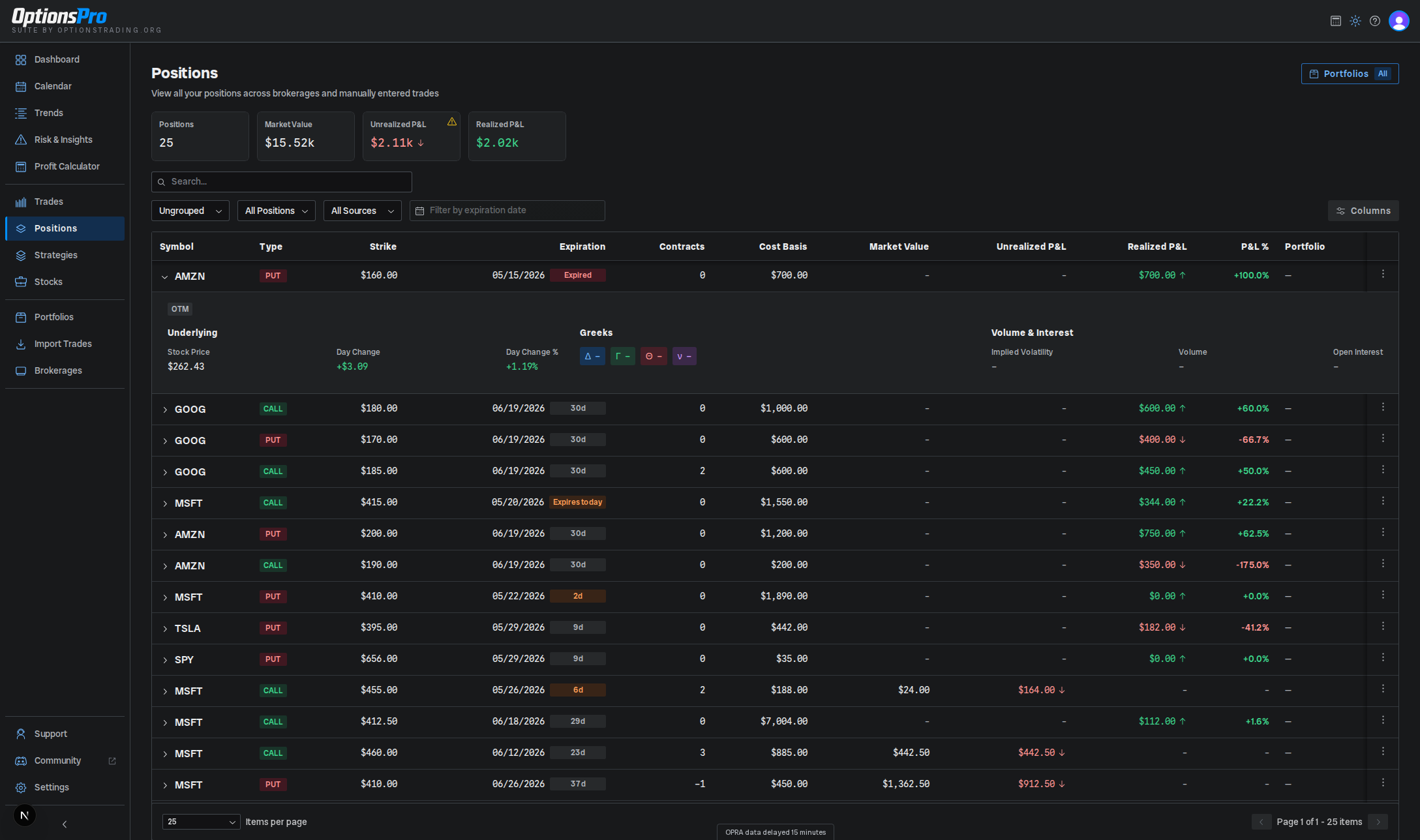Open the user profile avatar

[x=1398, y=21]
